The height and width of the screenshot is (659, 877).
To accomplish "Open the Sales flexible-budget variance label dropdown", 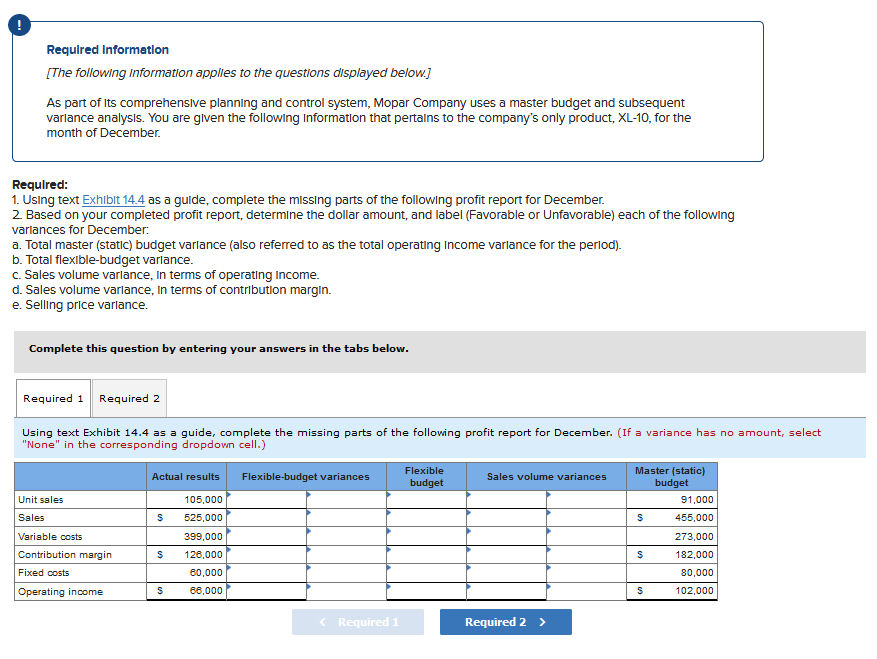I will 345,517.
